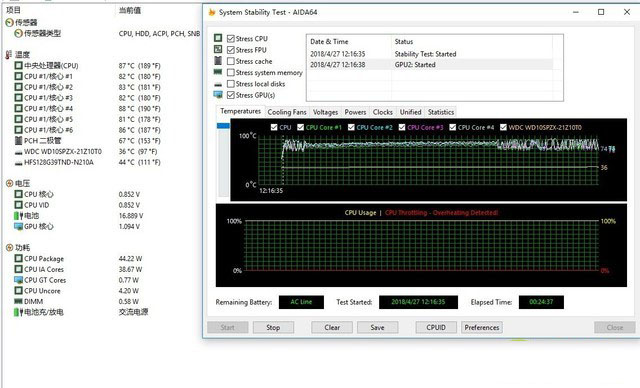Click the 电池充/放电 battery icon
Viewport: 640px width, 388px height.
(18, 313)
